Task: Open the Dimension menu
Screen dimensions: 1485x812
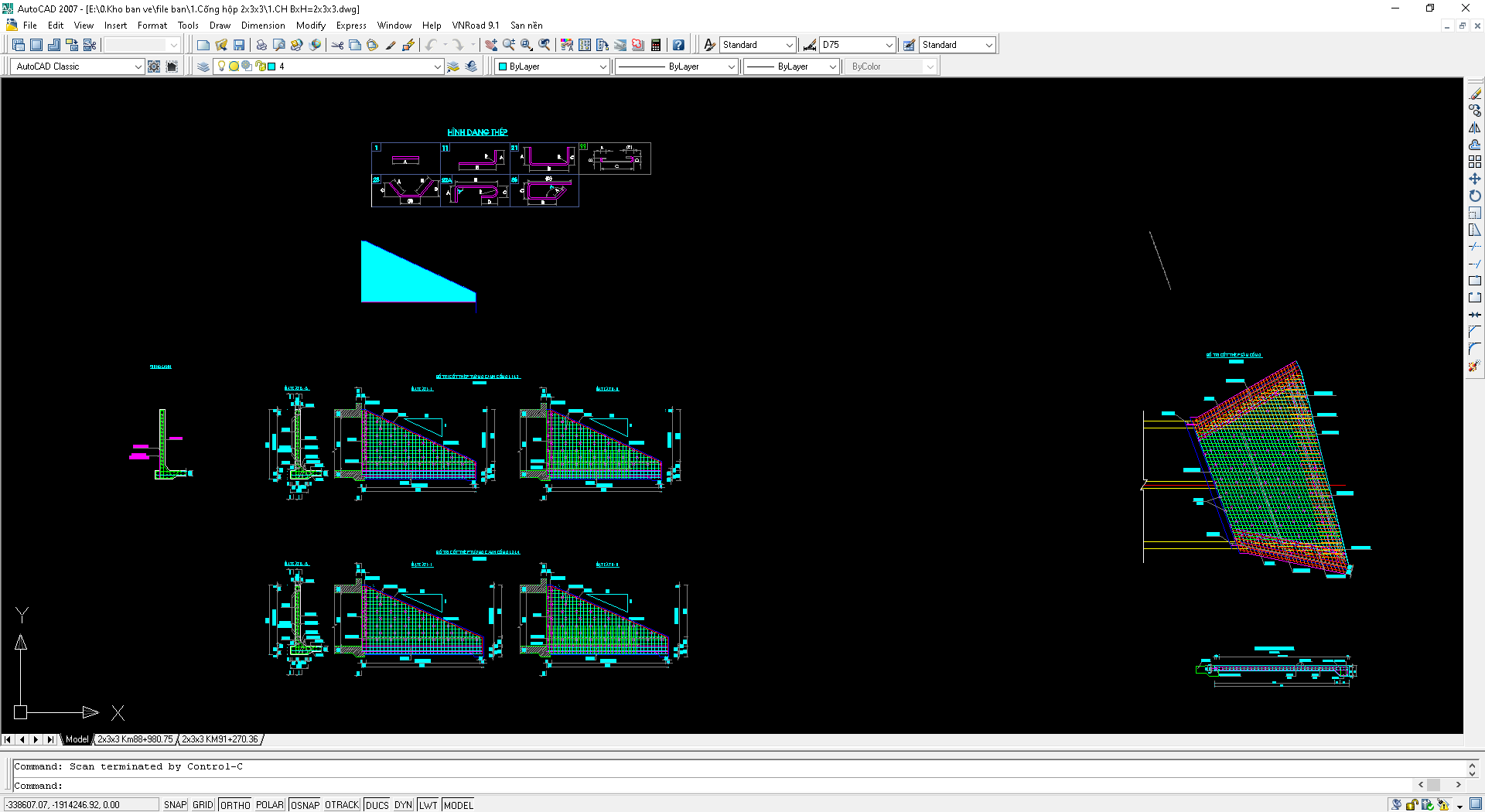Action: [263, 26]
